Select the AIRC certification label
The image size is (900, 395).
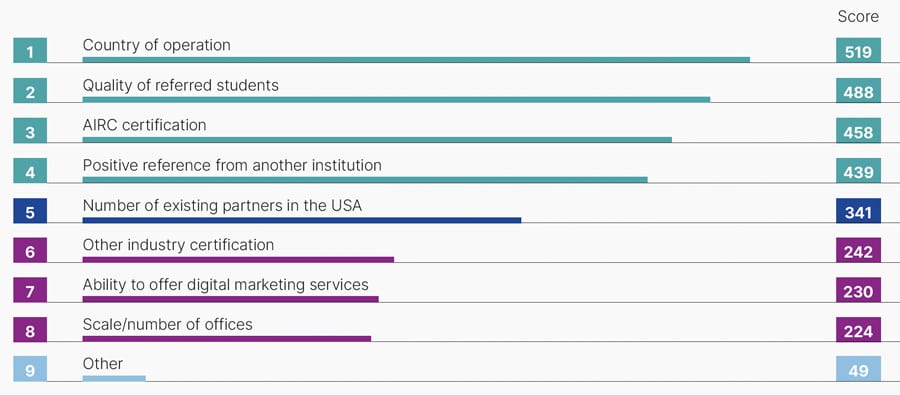(145, 125)
